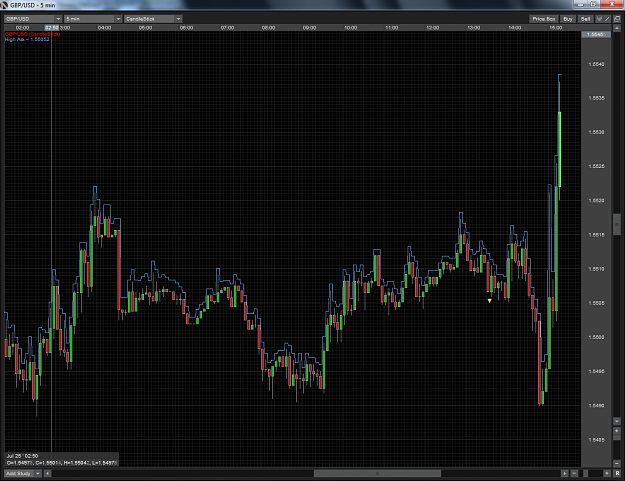The image size is (625, 481).
Task: Open the GBP/USD symbol dropdown
Action: click(x=33, y=19)
